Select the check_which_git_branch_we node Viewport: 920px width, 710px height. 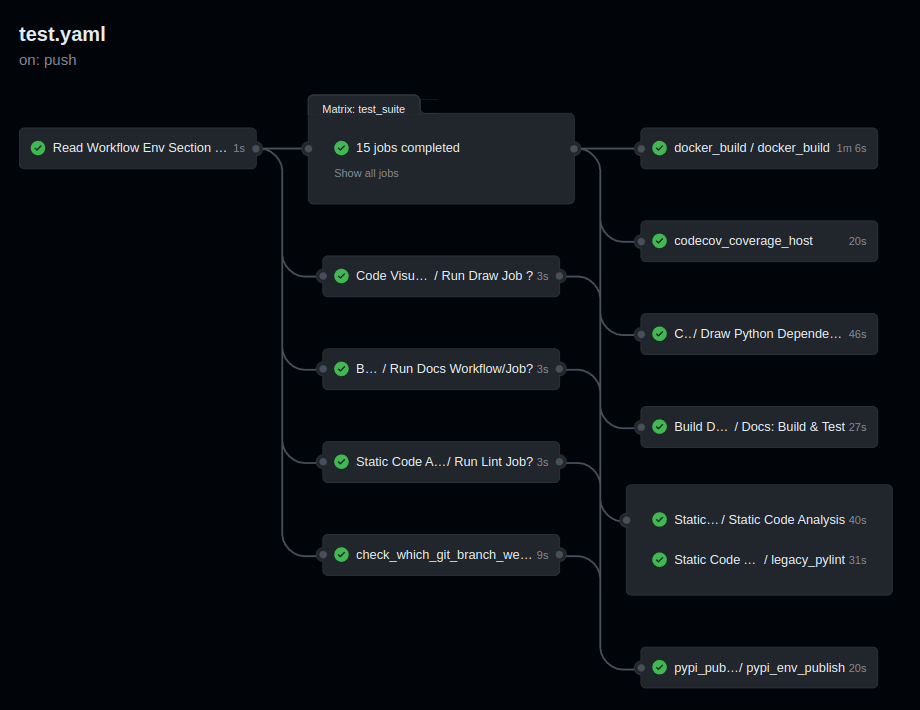(x=441, y=554)
